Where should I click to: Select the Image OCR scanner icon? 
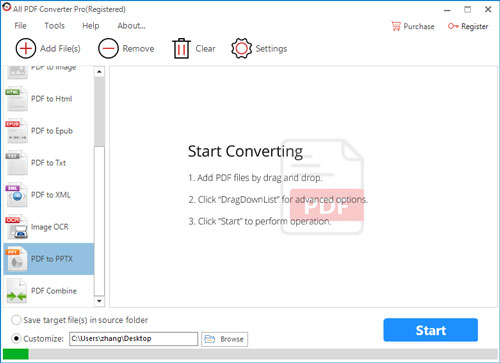16,227
